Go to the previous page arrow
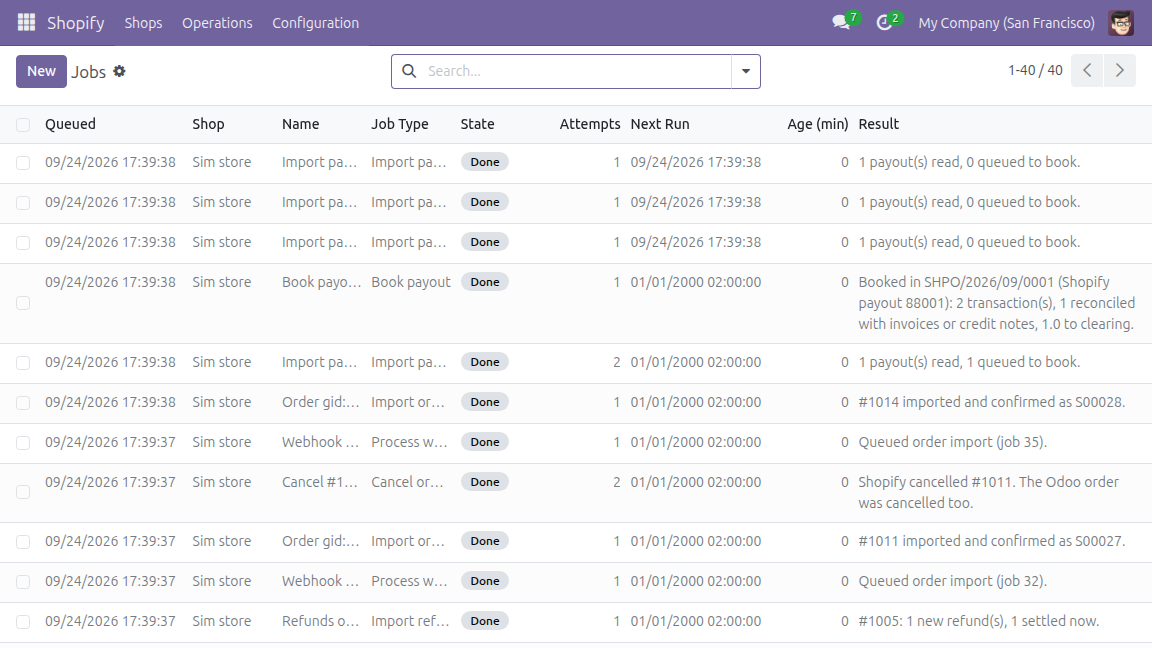 point(1087,71)
